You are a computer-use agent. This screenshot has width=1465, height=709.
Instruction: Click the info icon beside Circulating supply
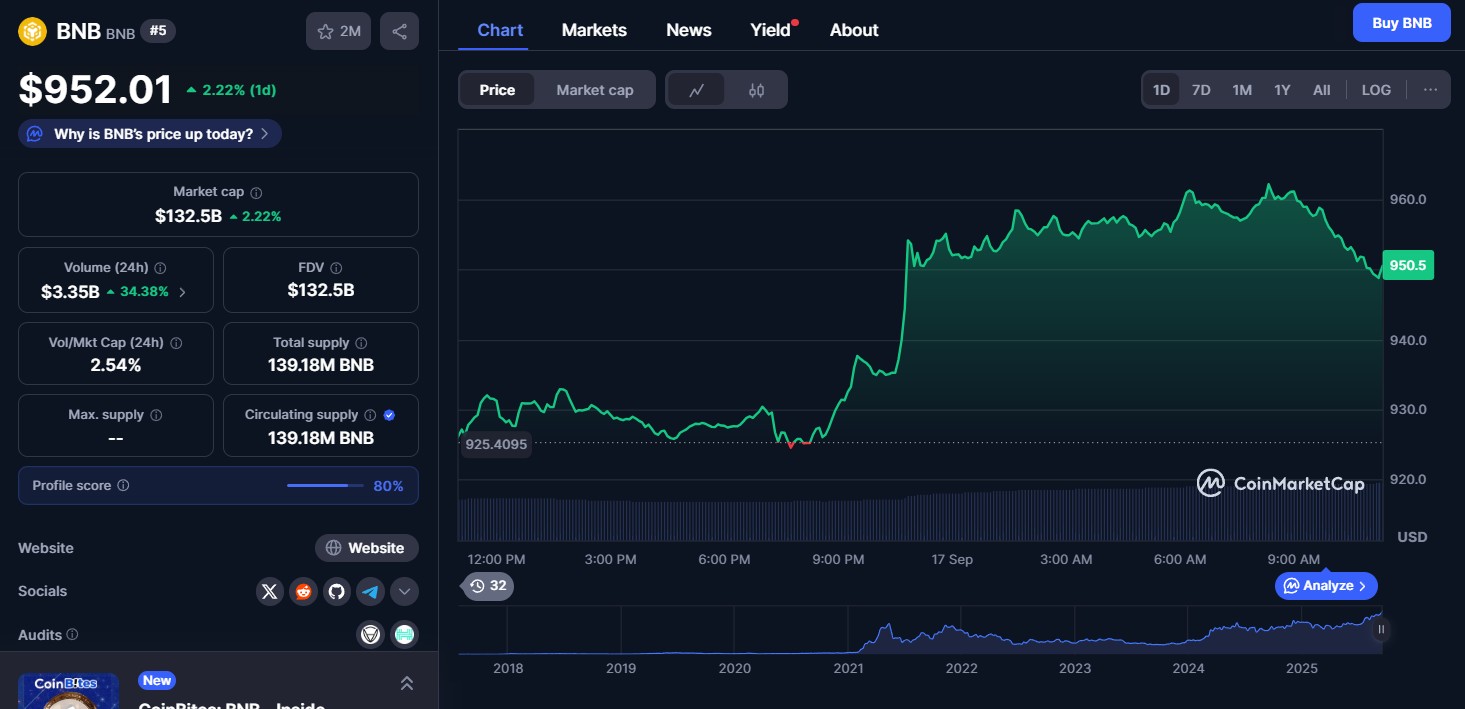(370, 415)
